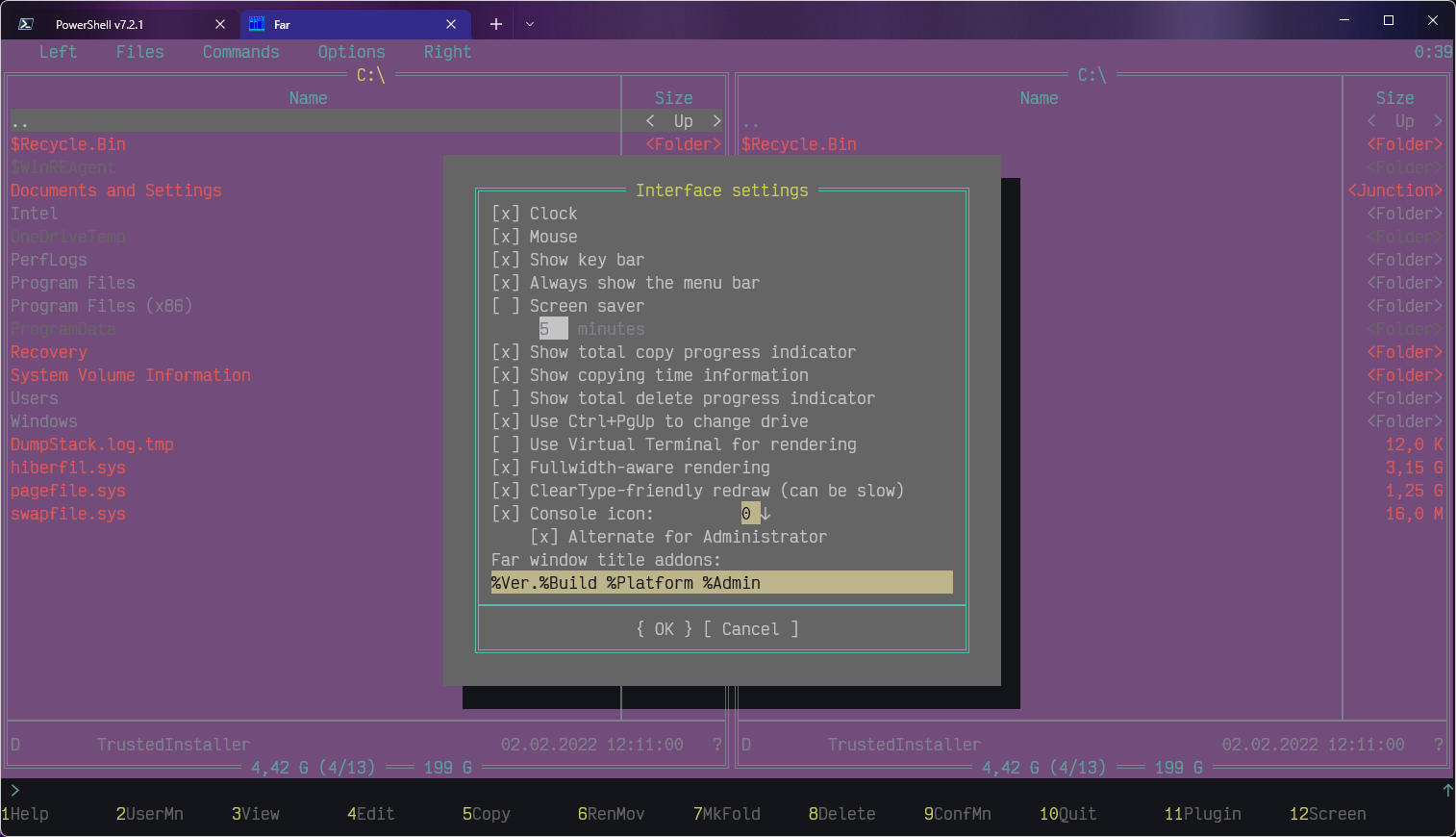Toggle Alternate for Administrator checkbox
Screen dimensions: 1456x837
(544, 537)
